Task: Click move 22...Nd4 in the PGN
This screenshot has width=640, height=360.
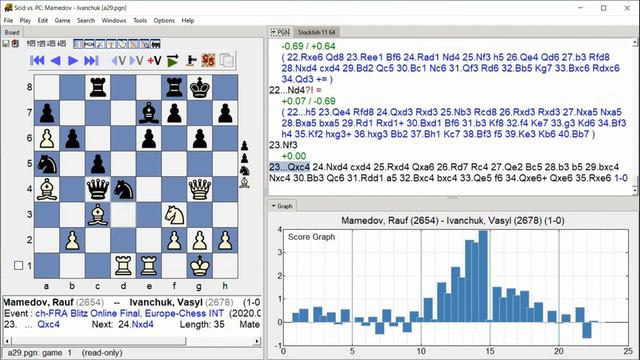Action: [287, 90]
